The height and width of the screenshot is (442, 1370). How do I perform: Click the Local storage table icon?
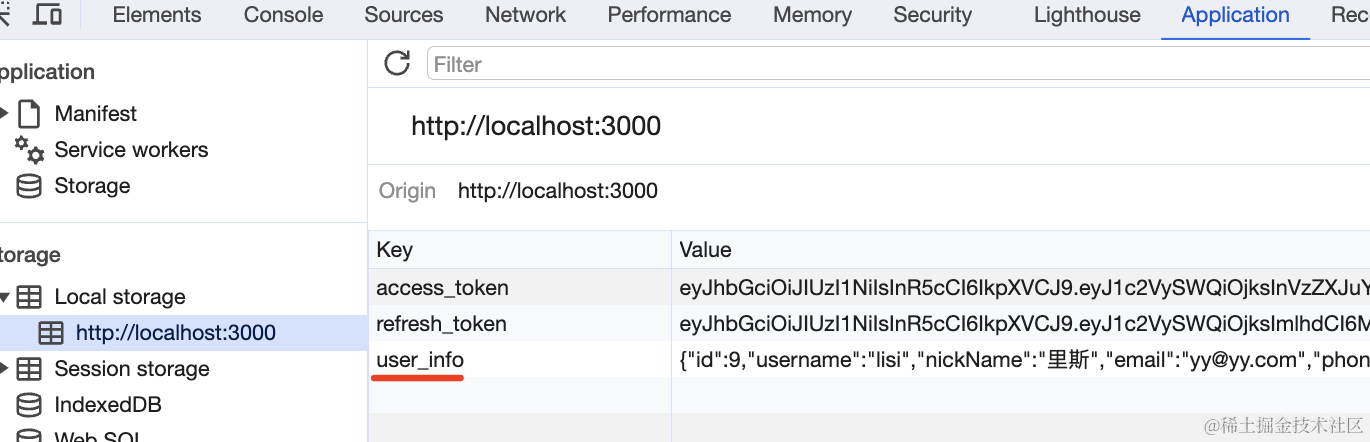pos(30,297)
